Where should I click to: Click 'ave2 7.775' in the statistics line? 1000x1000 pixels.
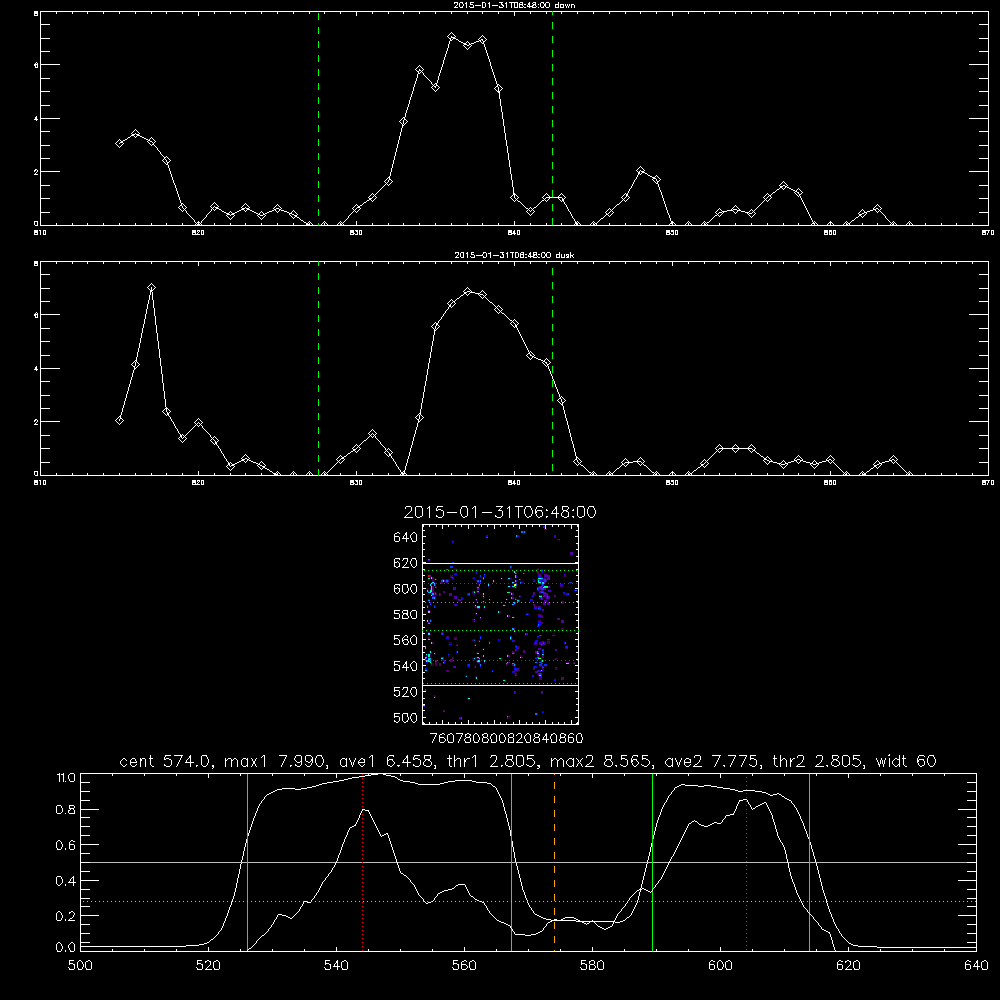712,761
